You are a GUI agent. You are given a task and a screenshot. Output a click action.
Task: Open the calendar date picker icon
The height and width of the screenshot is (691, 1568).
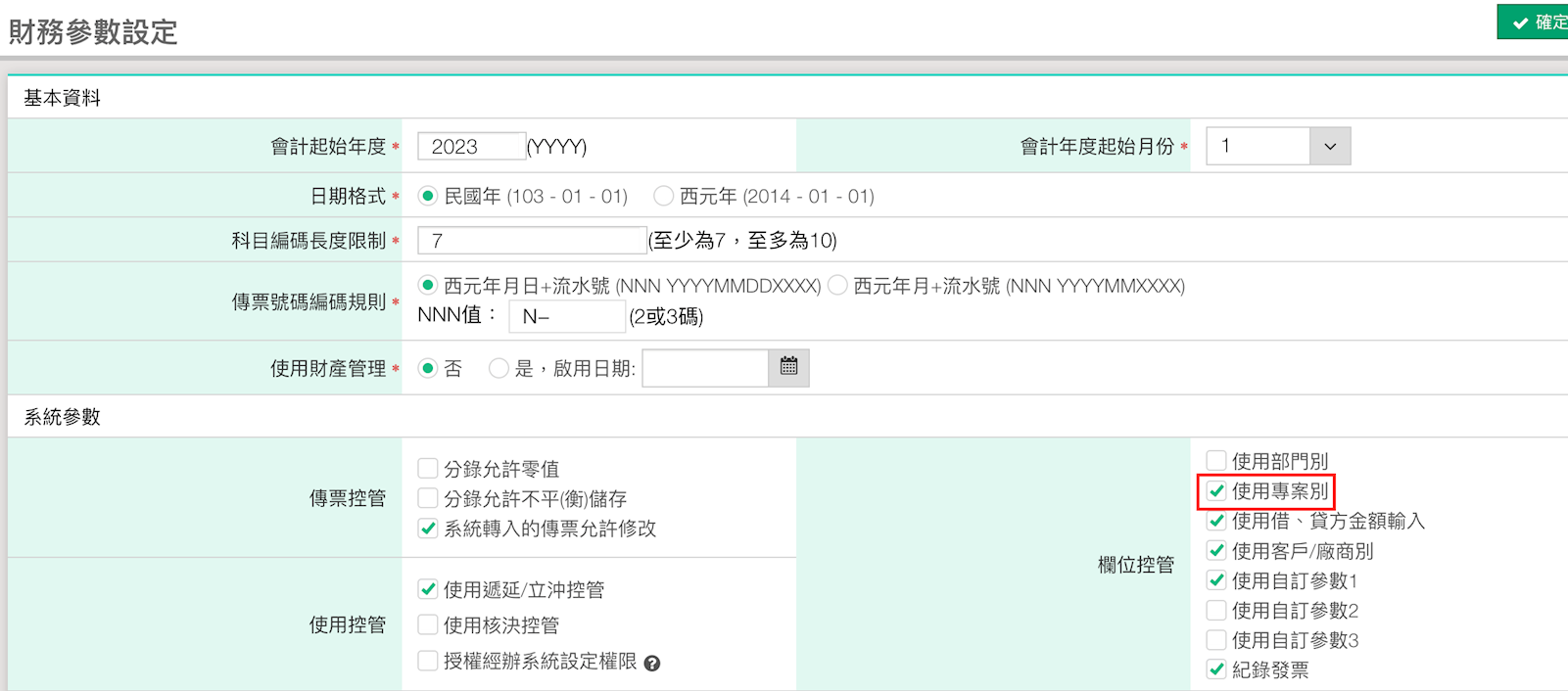pyautogui.click(x=788, y=367)
